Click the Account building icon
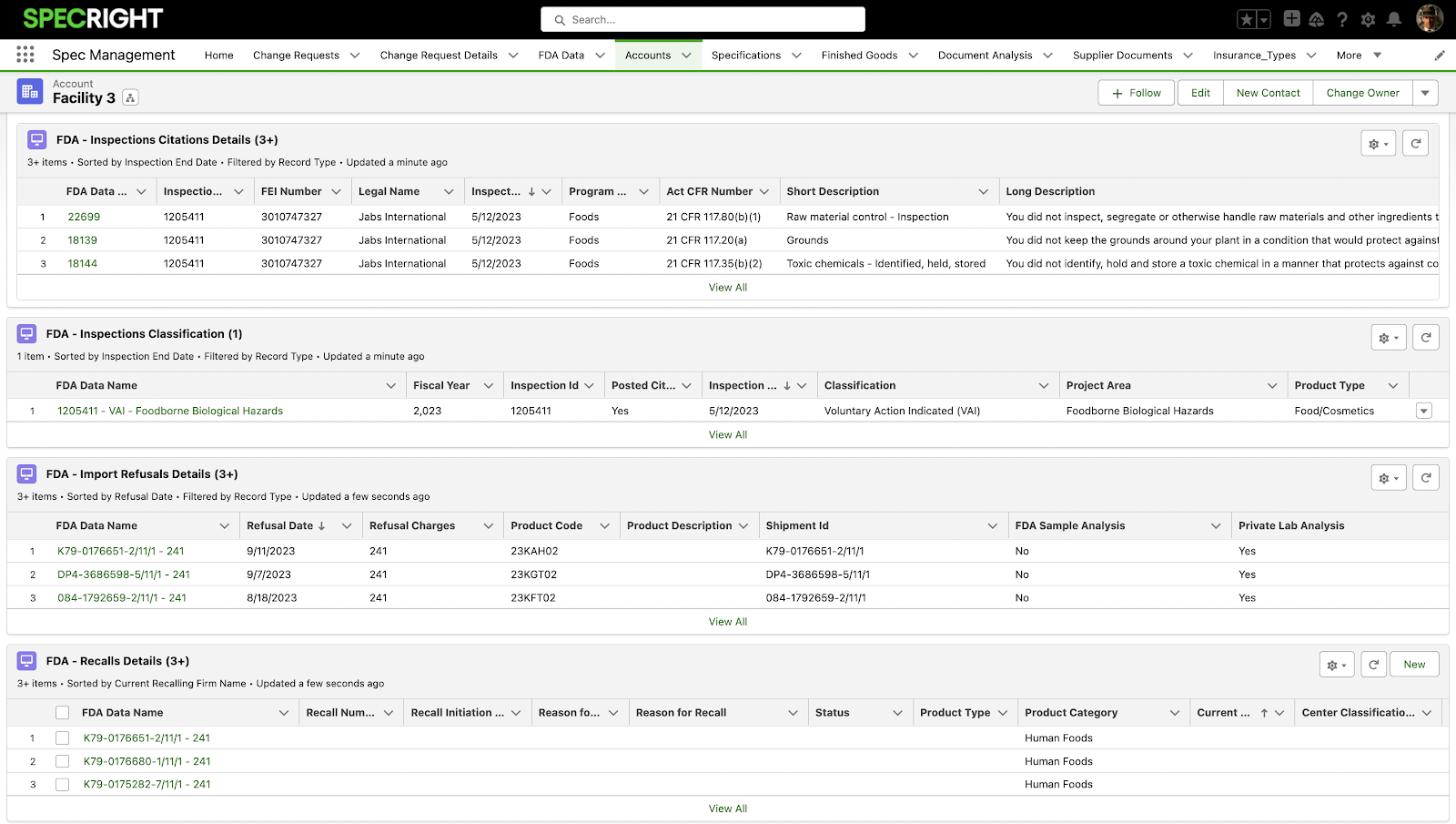The width and height of the screenshot is (1456, 824). pyautogui.click(x=30, y=91)
